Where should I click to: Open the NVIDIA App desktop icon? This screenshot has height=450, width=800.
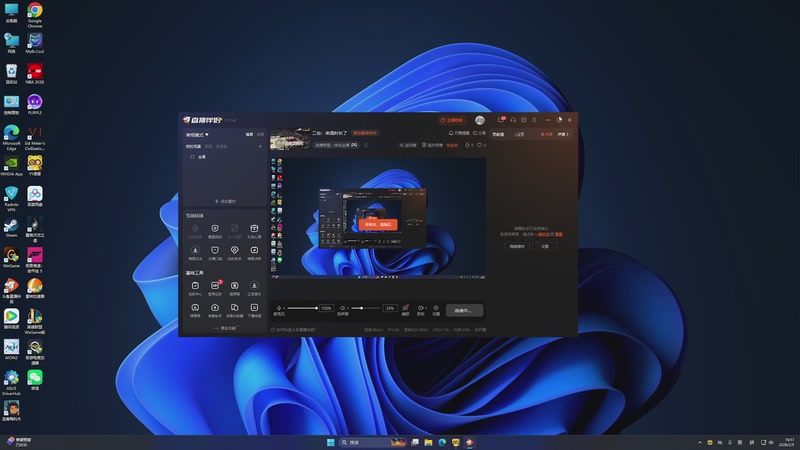pyautogui.click(x=11, y=166)
